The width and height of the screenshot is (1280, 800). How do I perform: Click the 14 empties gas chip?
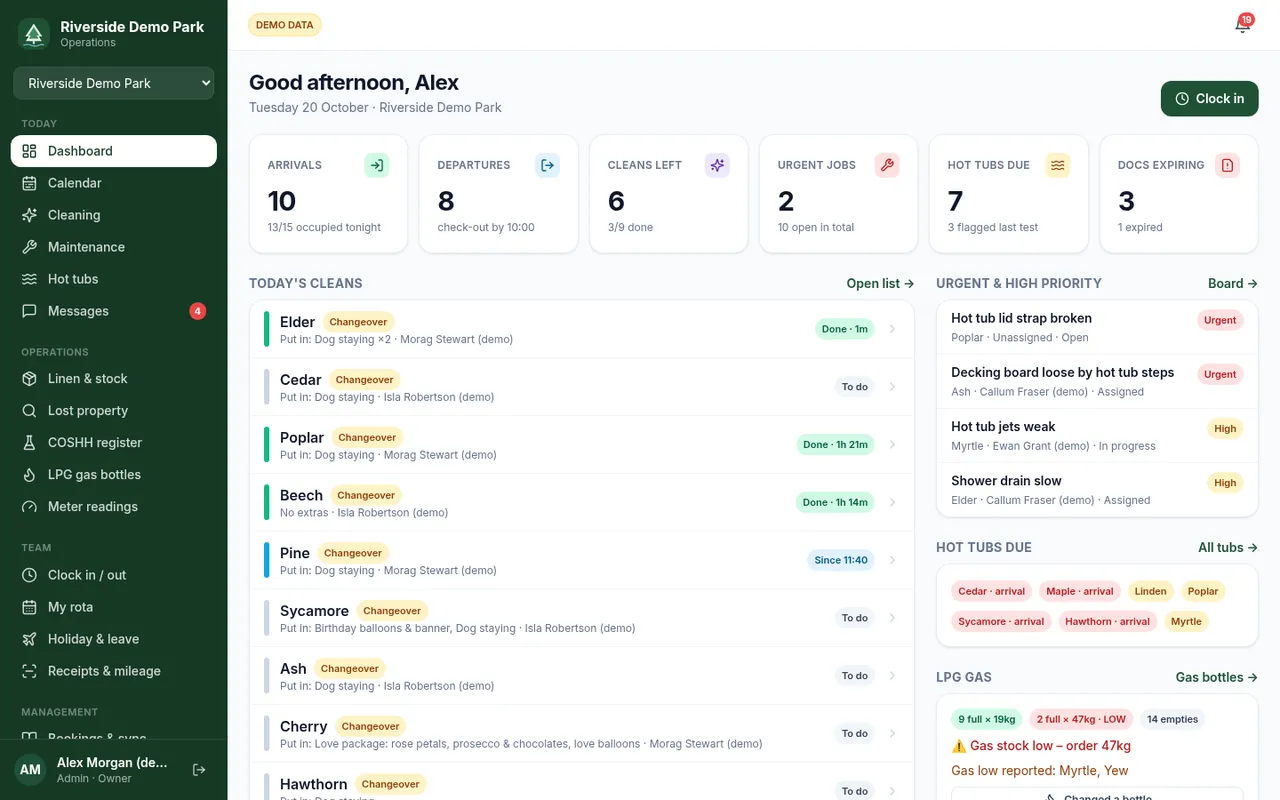point(1173,719)
